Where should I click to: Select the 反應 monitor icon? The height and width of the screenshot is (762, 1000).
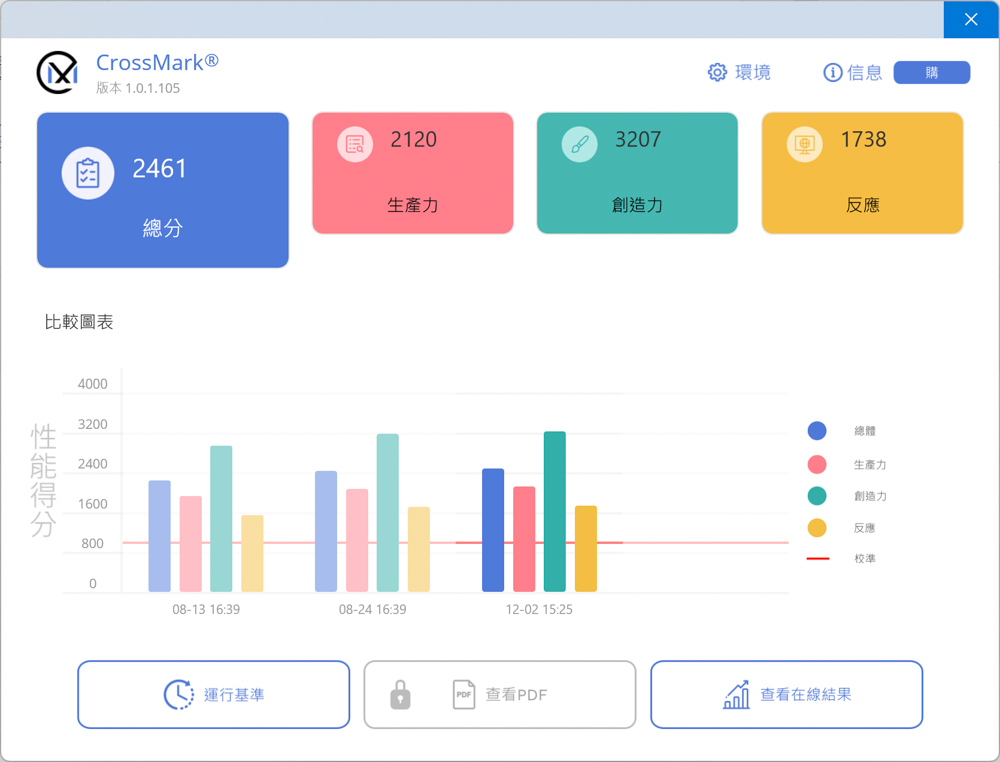[x=804, y=145]
